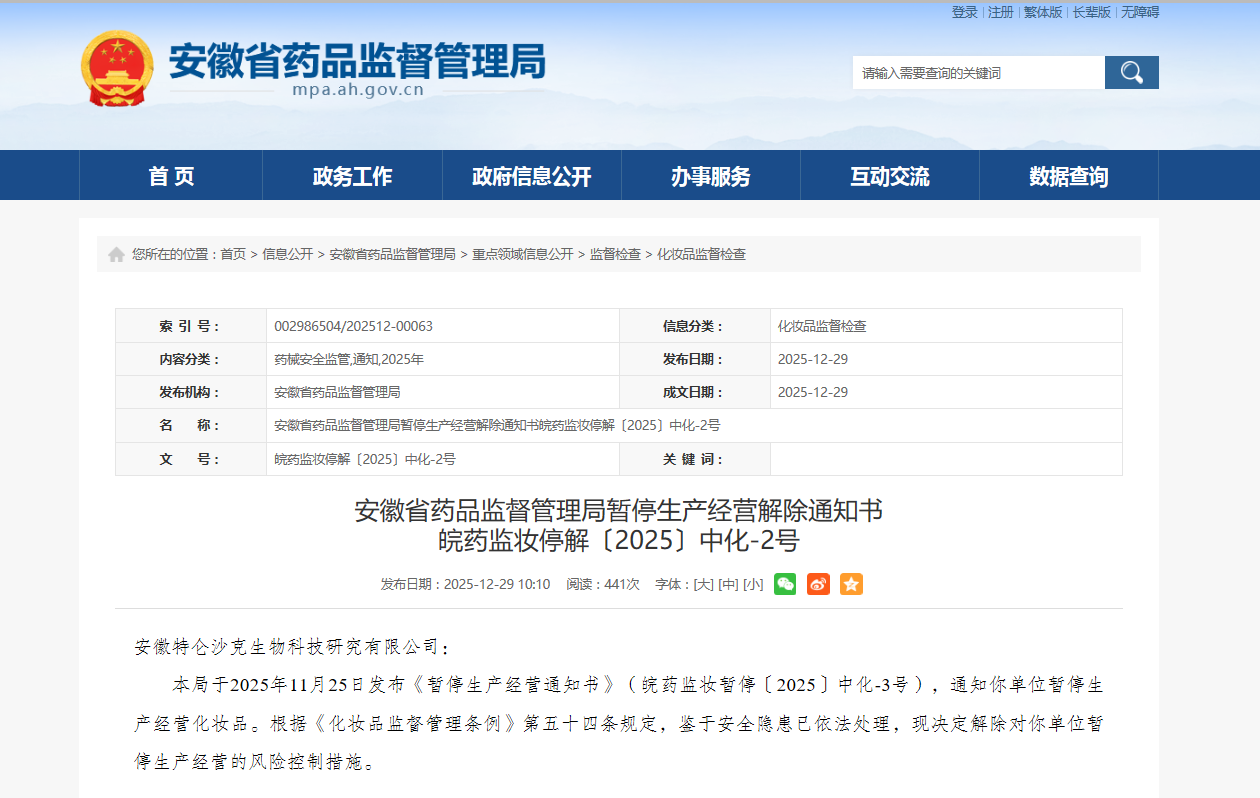Focus the keyword search input field
This screenshot has width=1260, height=798.
point(978,73)
